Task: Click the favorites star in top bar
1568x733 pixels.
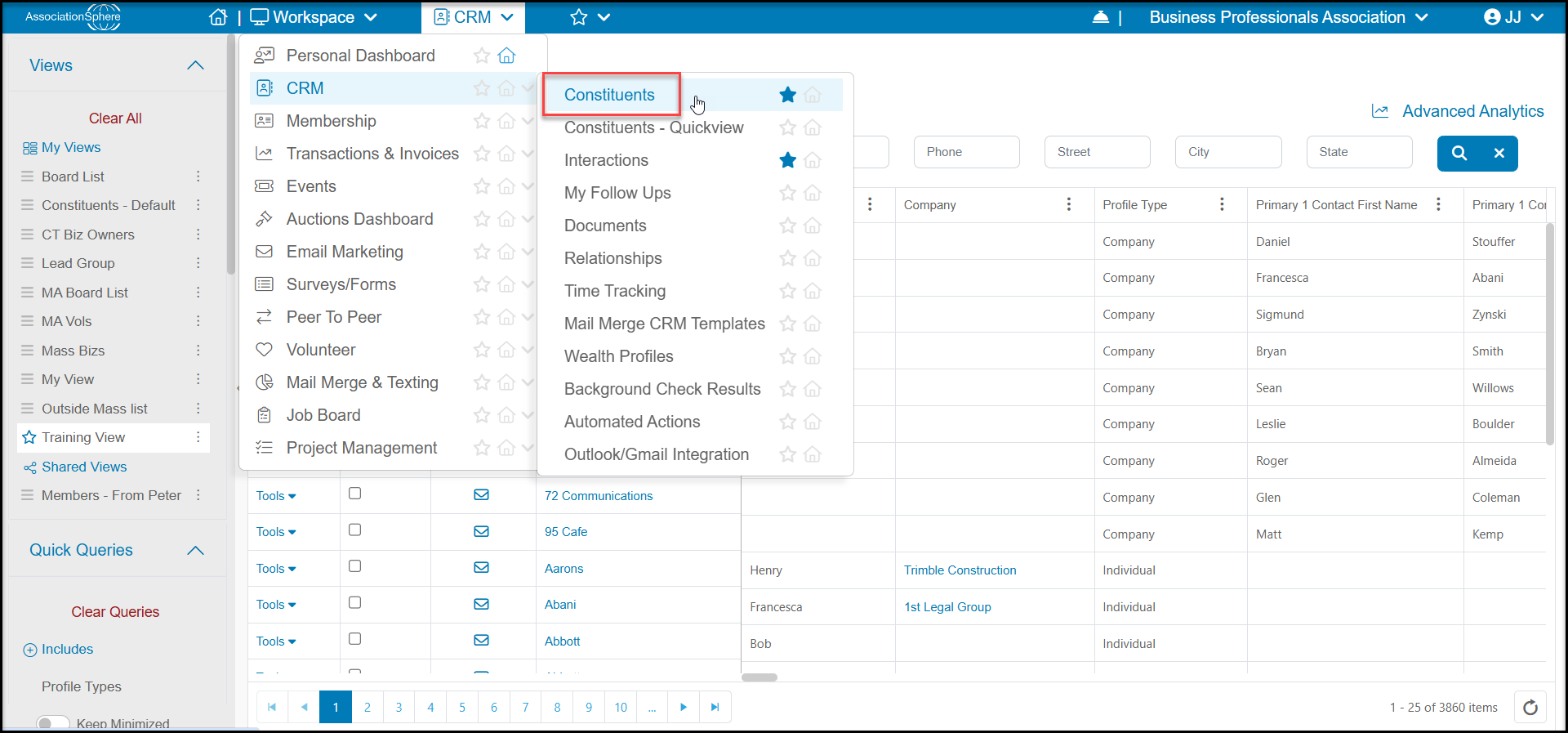Action: 579,17
